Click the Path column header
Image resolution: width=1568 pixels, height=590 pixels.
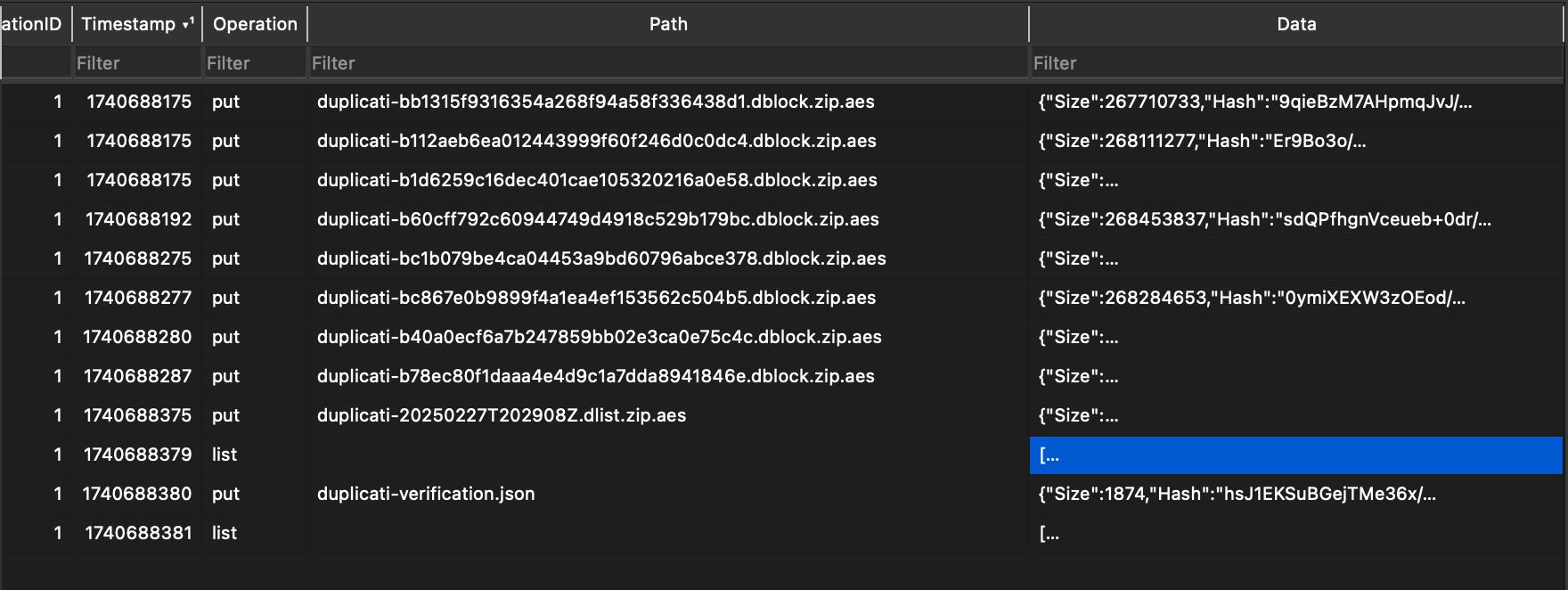[668, 24]
